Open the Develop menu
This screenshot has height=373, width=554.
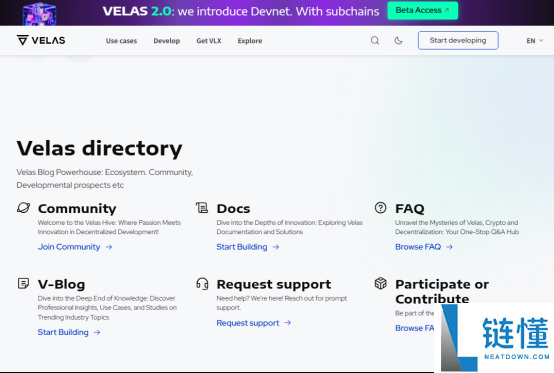coord(166,41)
